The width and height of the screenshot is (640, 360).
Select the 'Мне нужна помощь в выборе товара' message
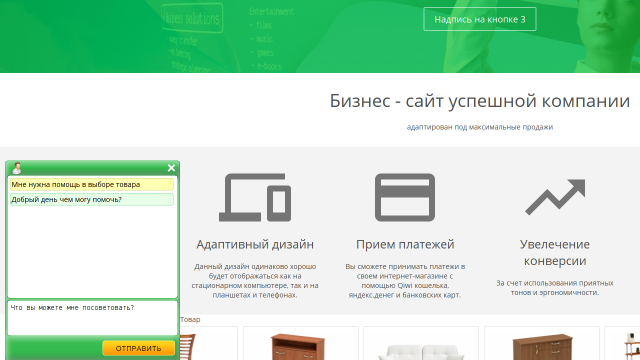92,184
